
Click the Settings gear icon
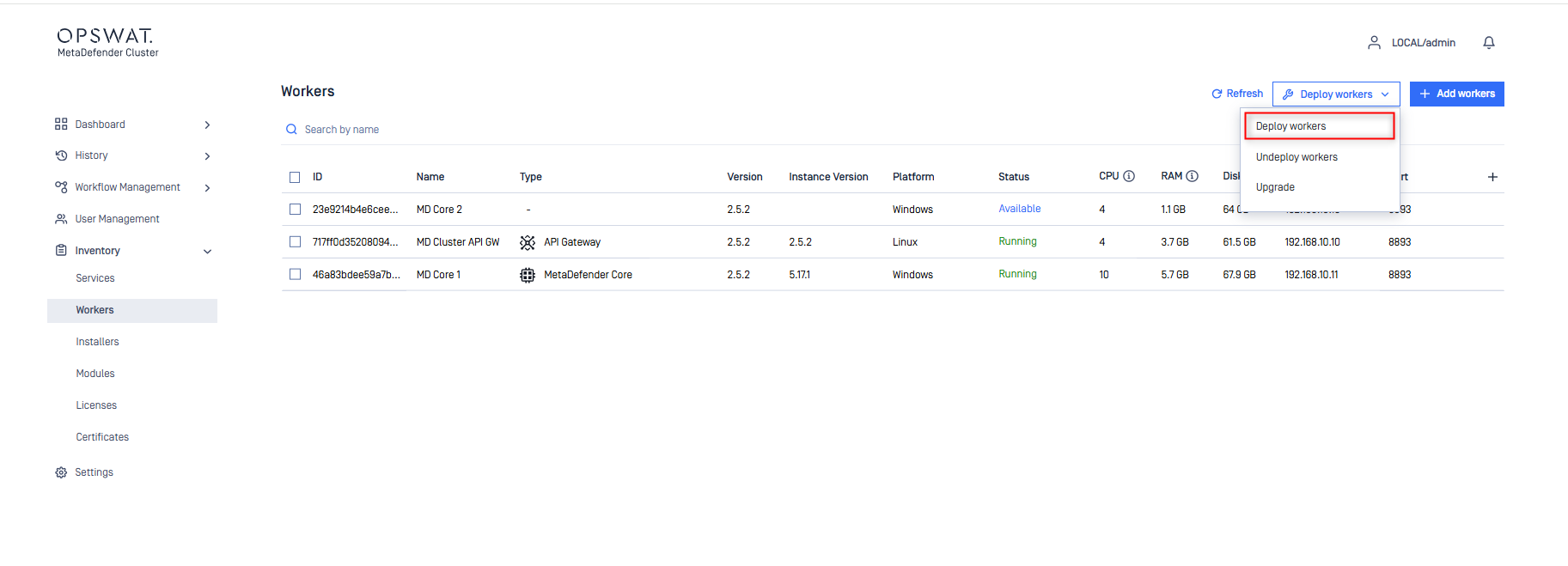[x=61, y=472]
